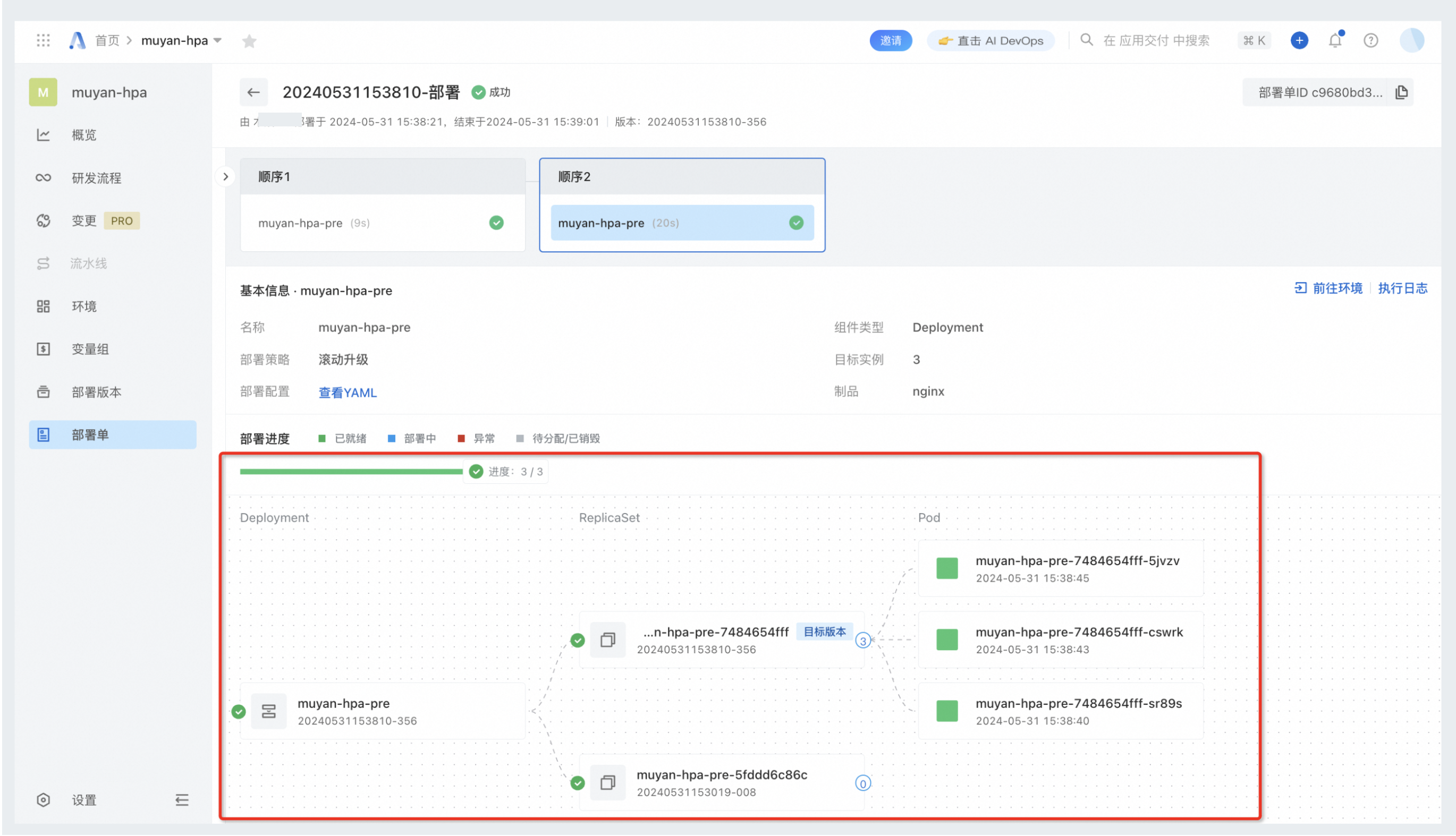Open 流水线 in the sidebar

point(113,263)
